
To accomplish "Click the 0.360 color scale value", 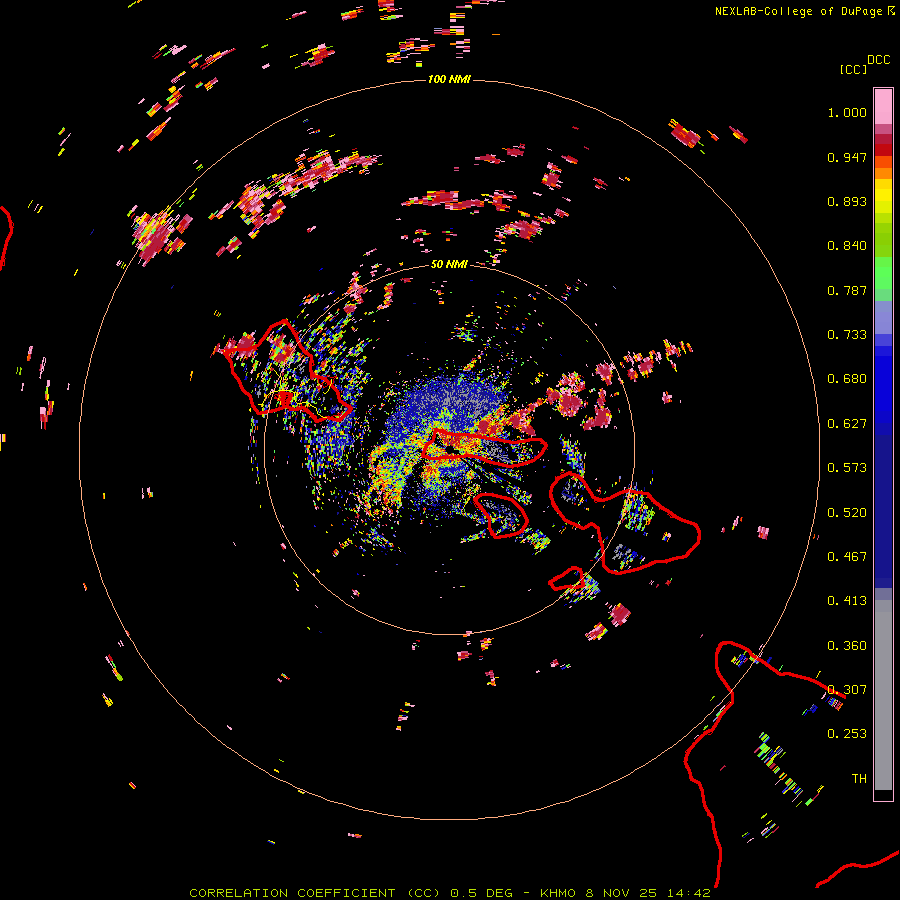I will pos(847,646).
